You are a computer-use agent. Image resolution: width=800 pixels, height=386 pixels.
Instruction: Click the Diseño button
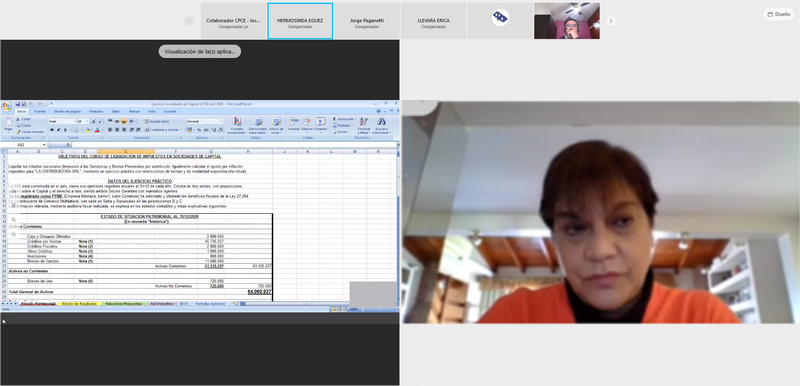point(779,14)
